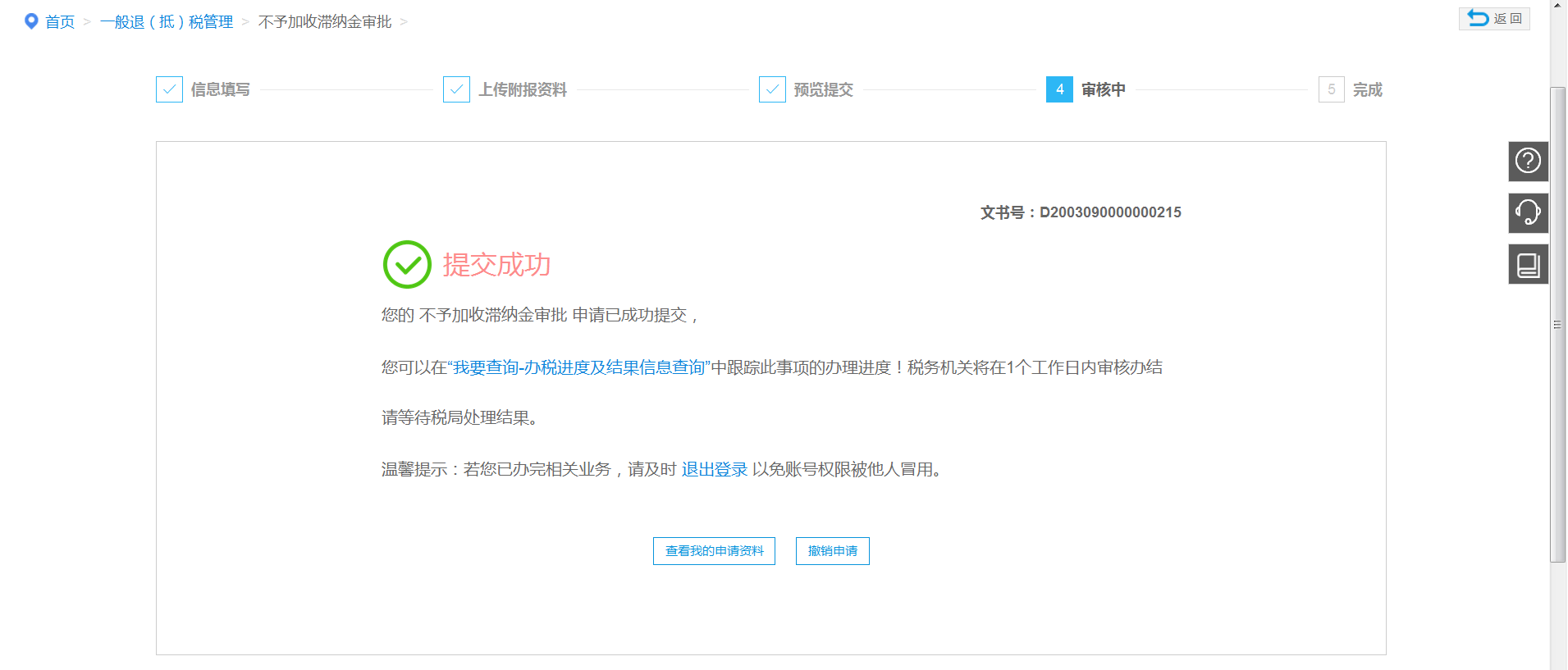The width and height of the screenshot is (1568, 670).
Task: Select the 预览提交 step checkmark box
Action: point(772,89)
